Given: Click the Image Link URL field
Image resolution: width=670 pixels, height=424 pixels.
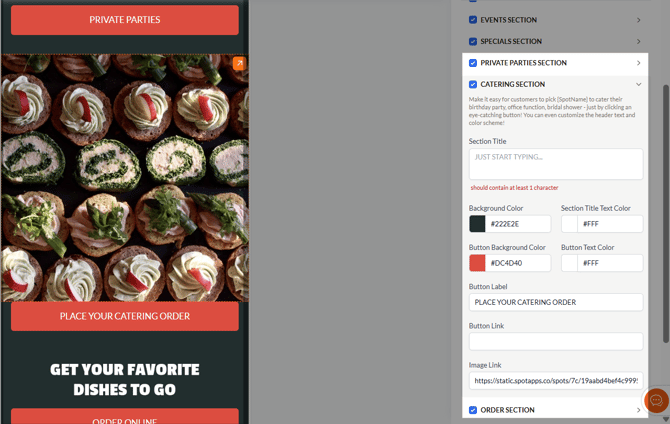Looking at the screenshot, I should click(556, 380).
